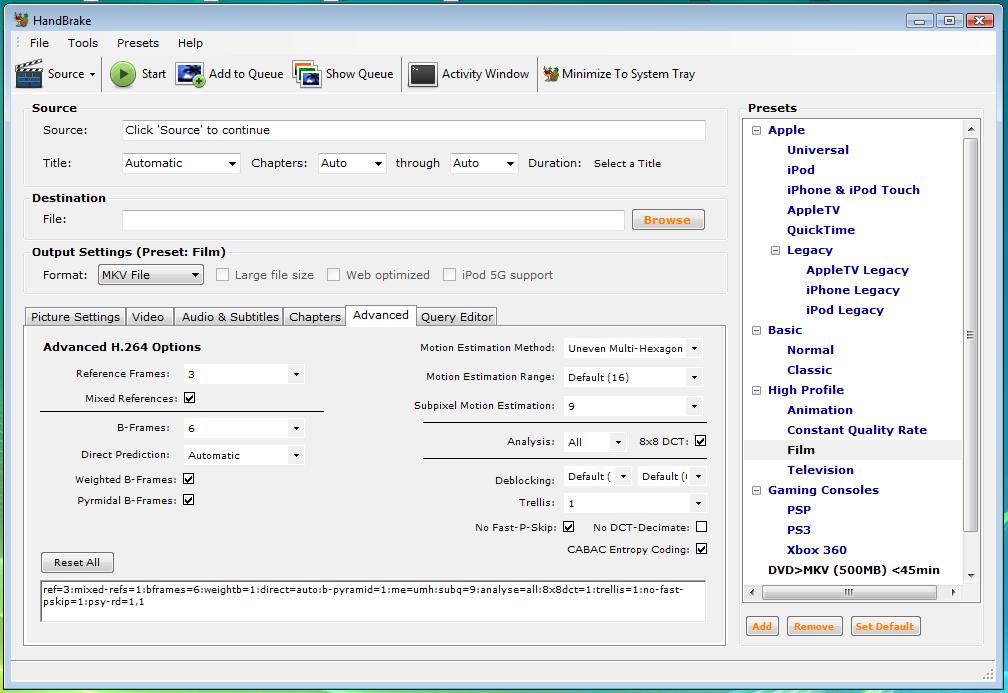Click the Add preset button
This screenshot has width=1008, height=693.
coord(762,626)
